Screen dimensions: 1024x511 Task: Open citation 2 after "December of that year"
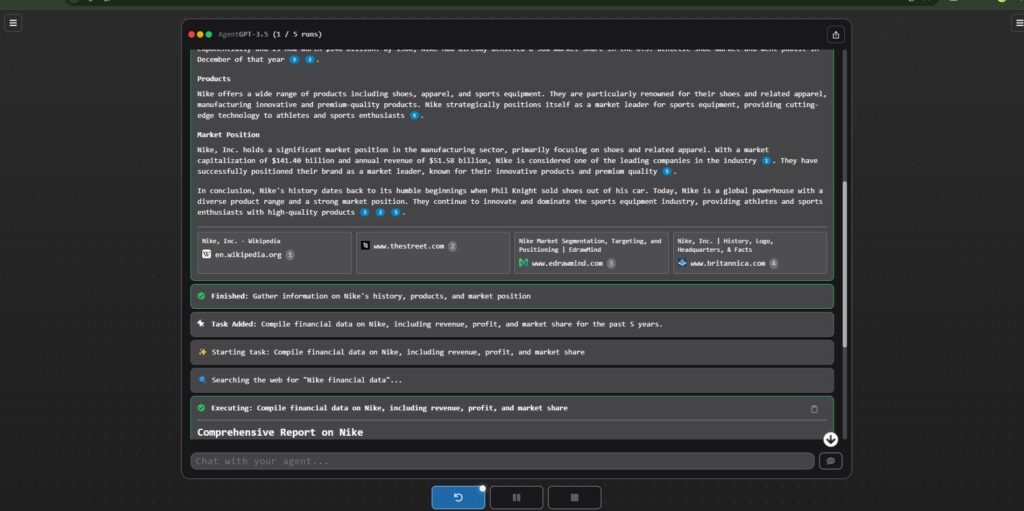coord(310,59)
